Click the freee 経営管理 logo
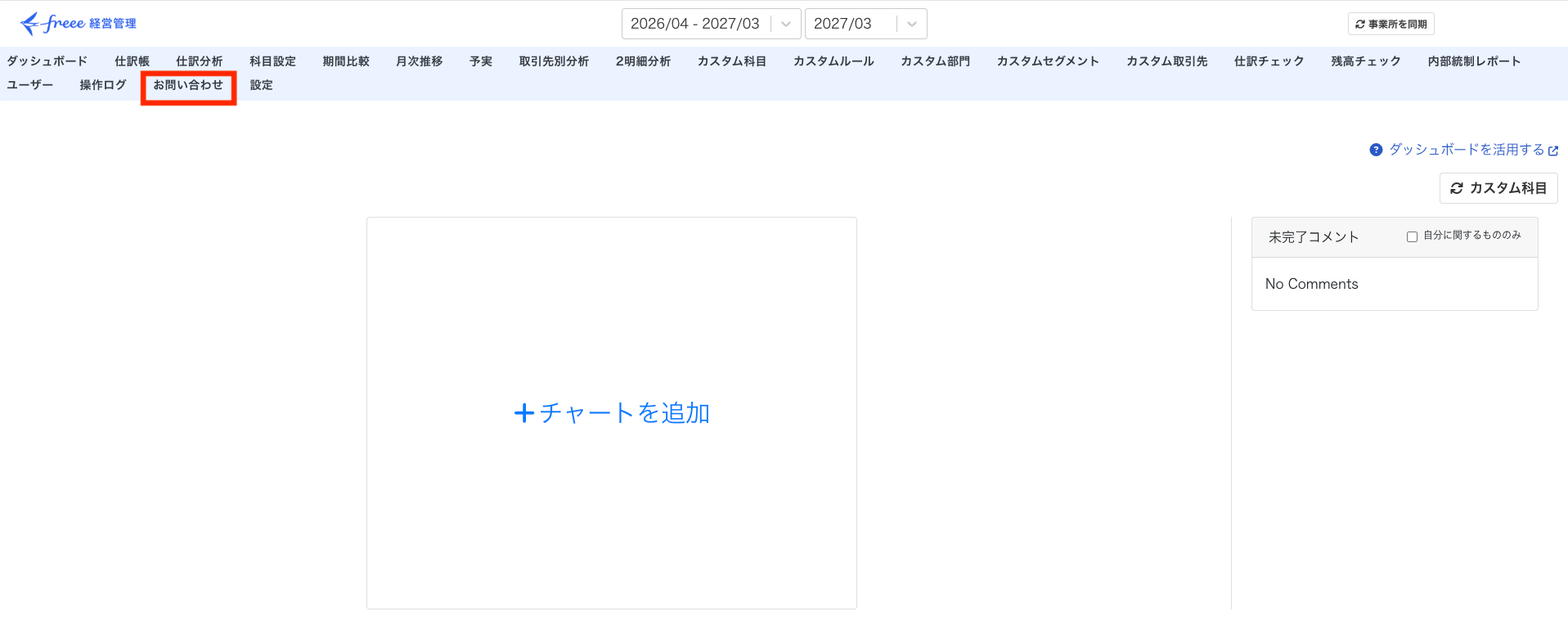 click(79, 24)
